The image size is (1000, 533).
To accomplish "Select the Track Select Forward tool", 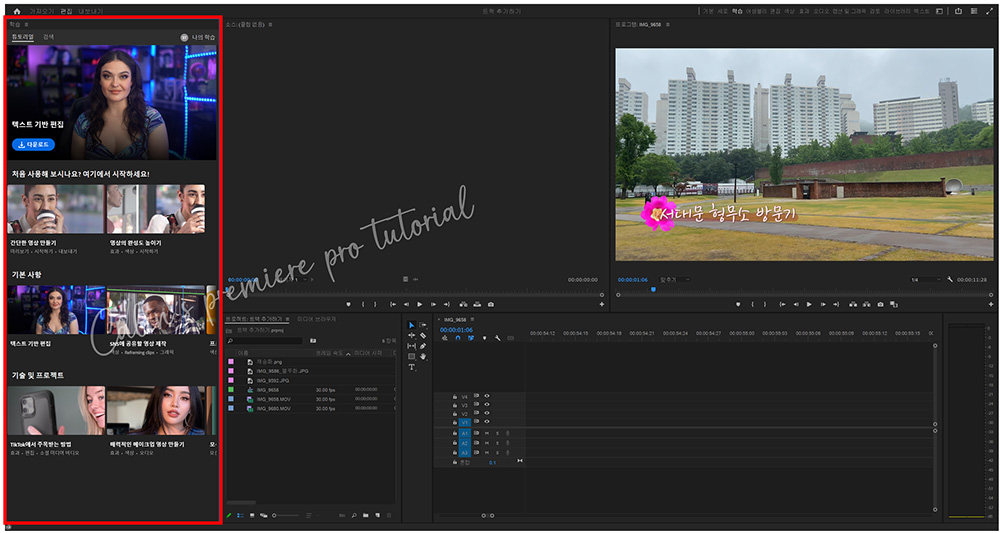I will [x=423, y=325].
